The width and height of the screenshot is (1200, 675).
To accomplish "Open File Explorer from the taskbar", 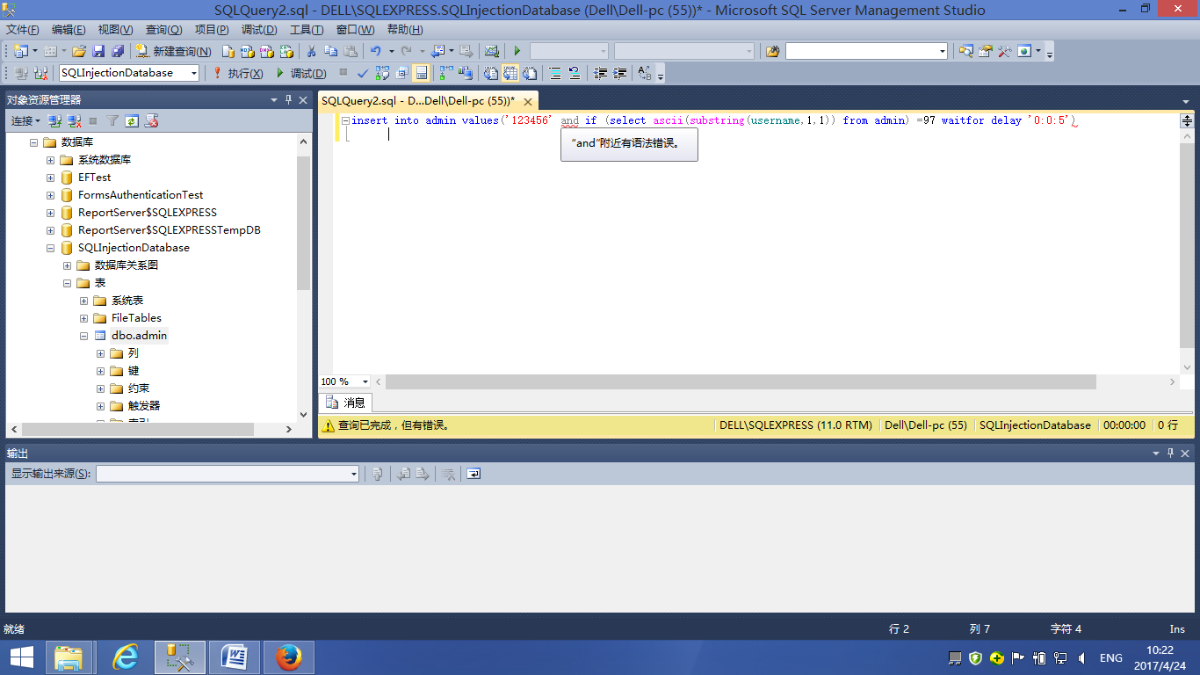I will 69,657.
